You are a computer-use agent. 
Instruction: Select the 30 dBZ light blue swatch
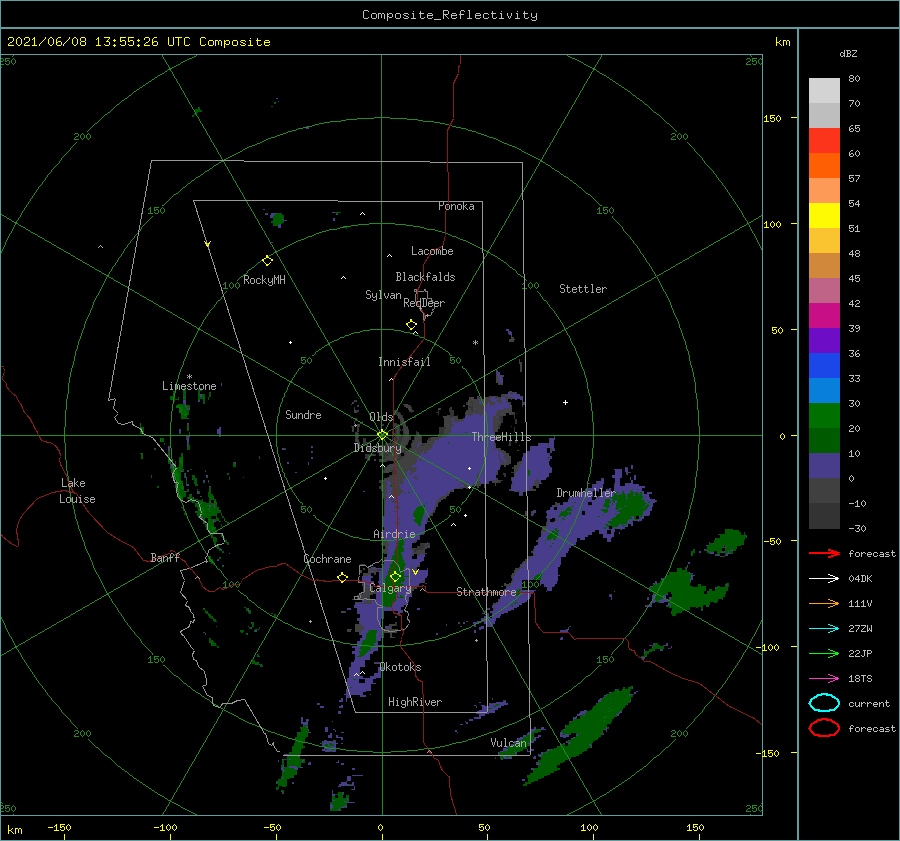pyautogui.click(x=824, y=390)
